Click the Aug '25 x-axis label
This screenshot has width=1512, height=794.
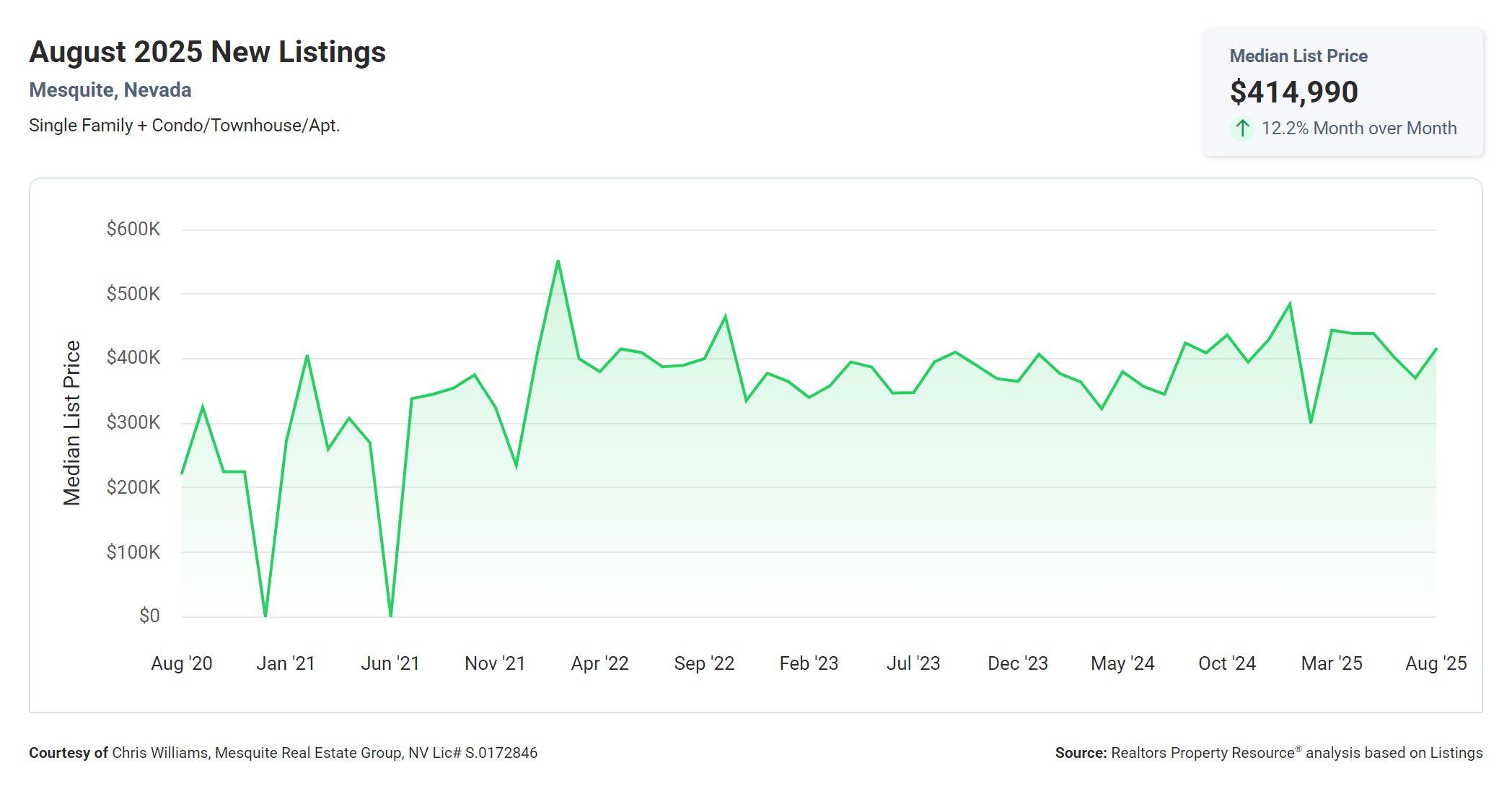coord(1436,663)
